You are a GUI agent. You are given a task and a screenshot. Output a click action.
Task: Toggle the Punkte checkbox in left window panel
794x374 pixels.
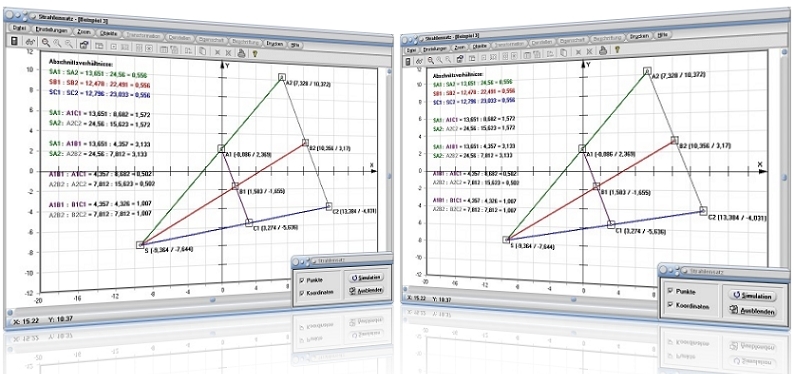[302, 279]
